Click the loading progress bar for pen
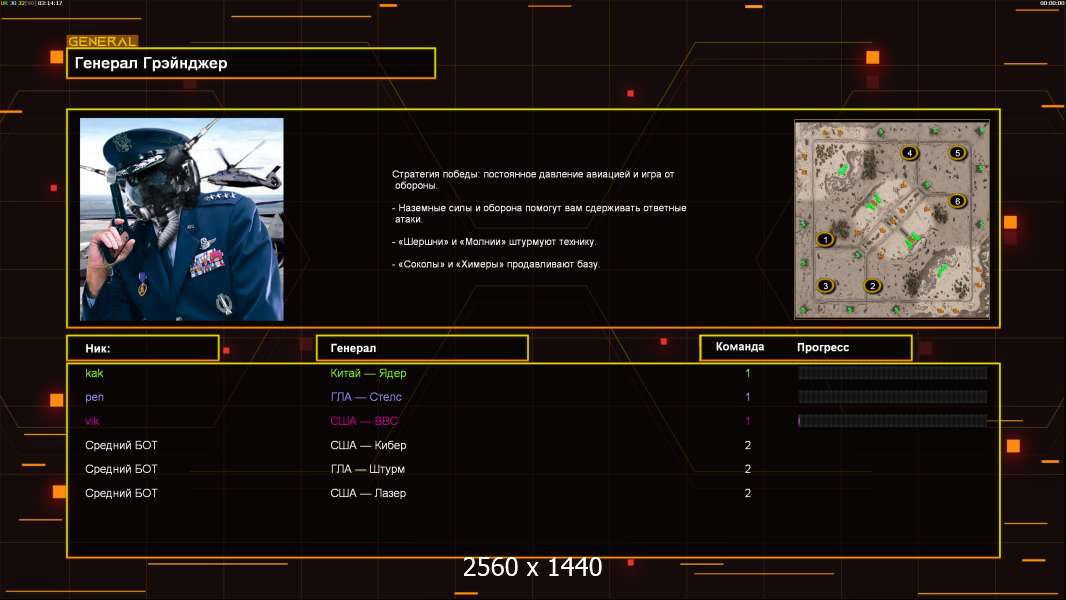1066x600 pixels. tap(893, 397)
